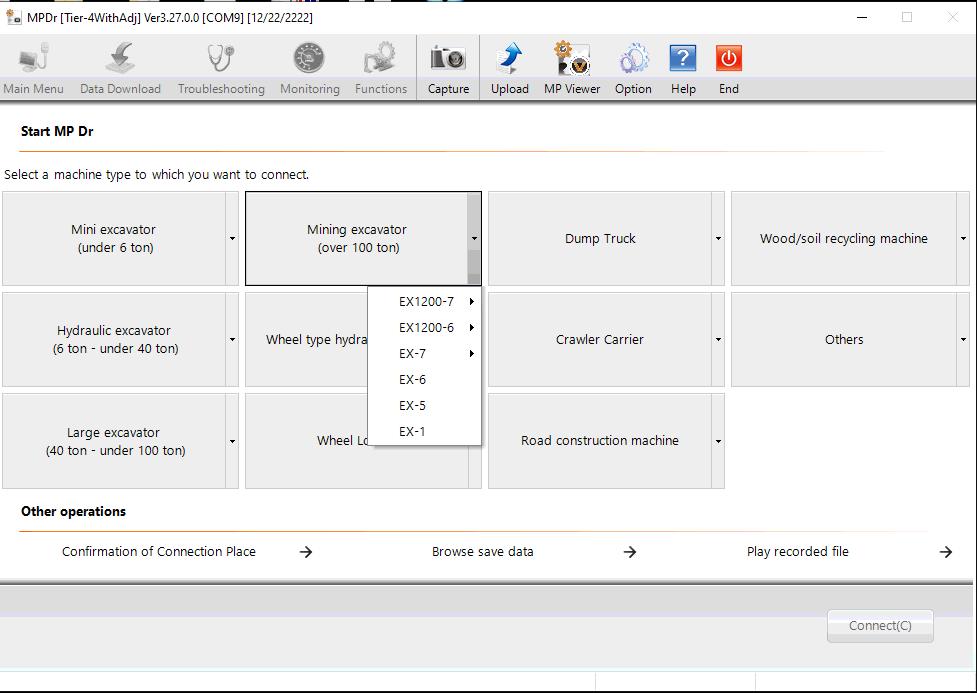977x693 pixels.
Task: Expand the Dump Truck model dropdown
Action: pos(717,239)
